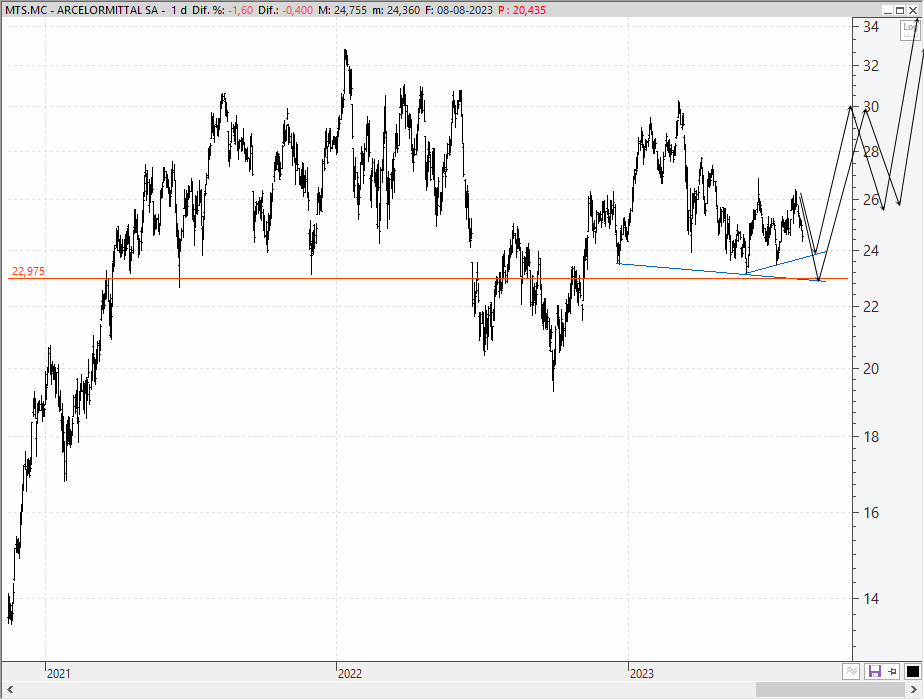This screenshot has height=700, width=924.
Task: Click the 20 price axis label
Action: [x=871, y=369]
